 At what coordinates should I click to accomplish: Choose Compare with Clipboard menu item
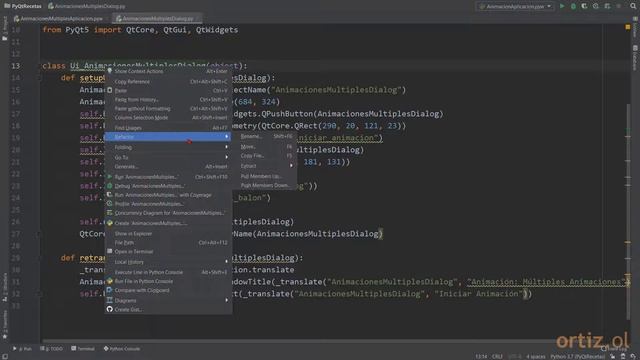168,290
